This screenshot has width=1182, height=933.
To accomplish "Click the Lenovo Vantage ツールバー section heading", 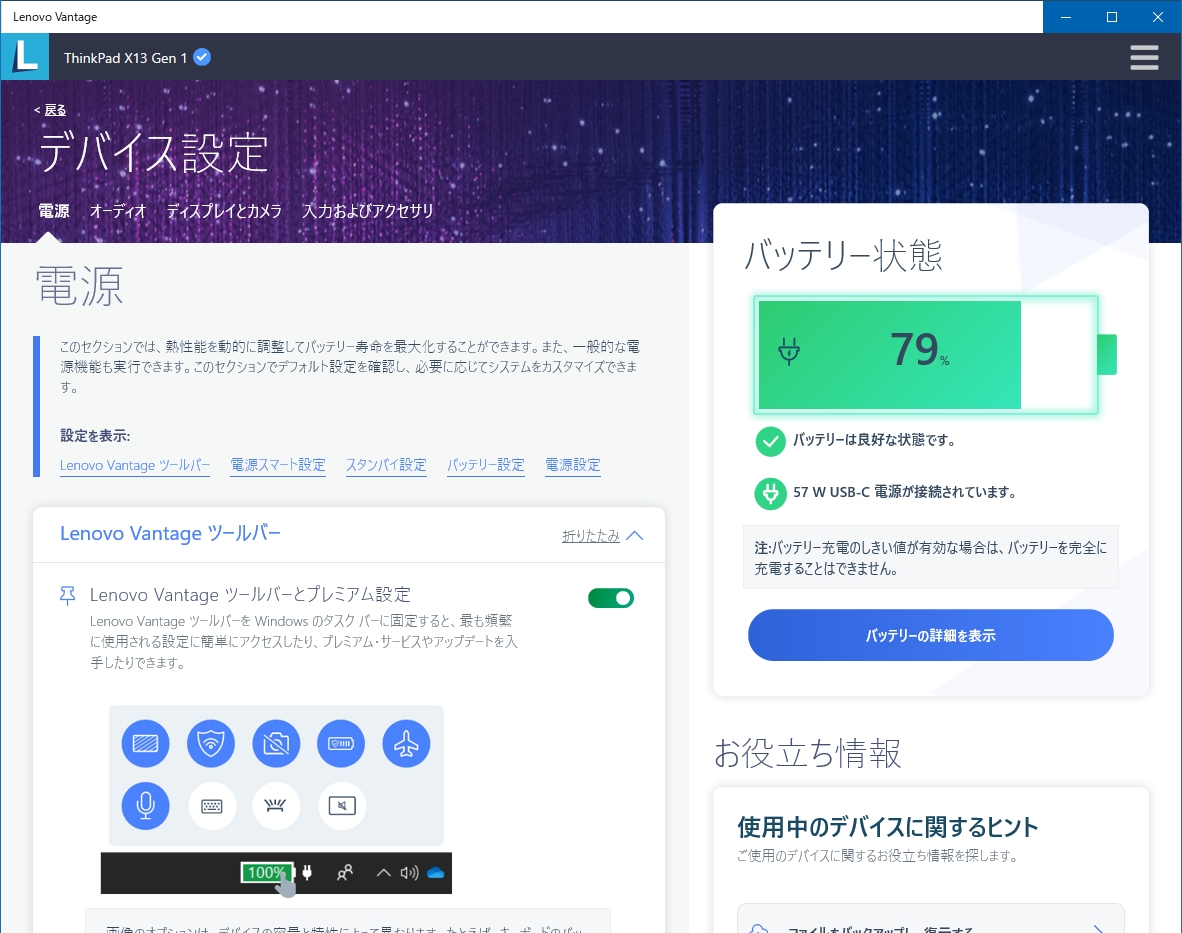I will click(x=170, y=534).
